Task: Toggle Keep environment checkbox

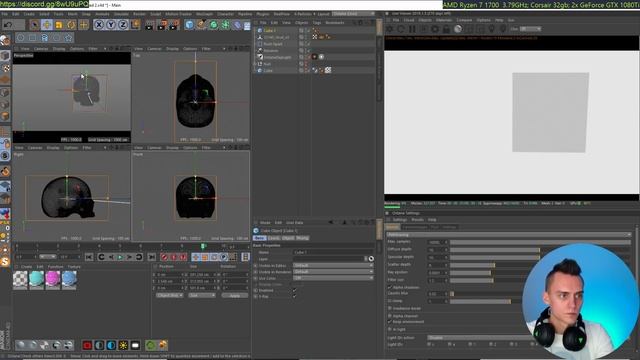Action: point(390,322)
